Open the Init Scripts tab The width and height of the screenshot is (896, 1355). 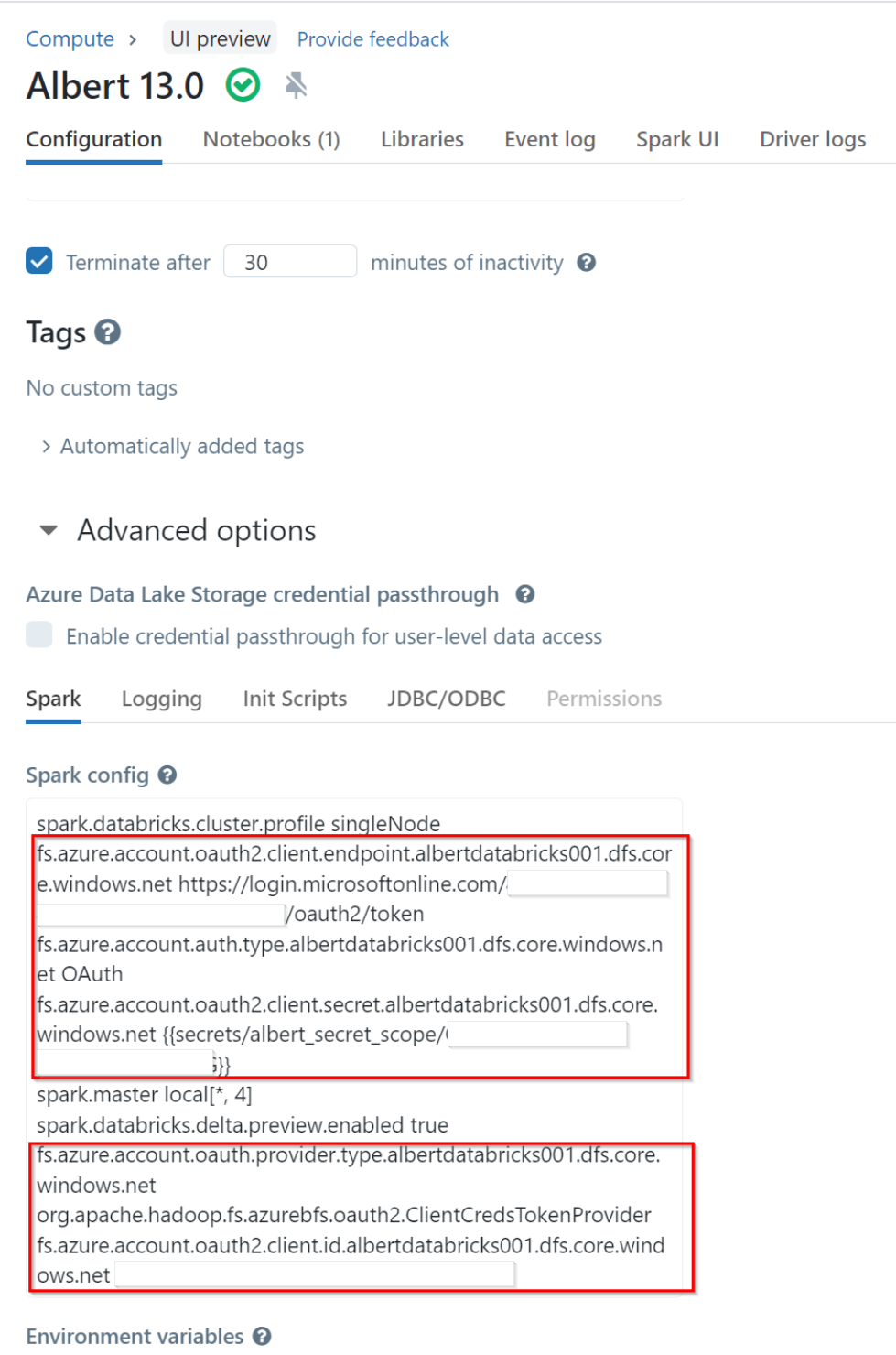pos(295,699)
